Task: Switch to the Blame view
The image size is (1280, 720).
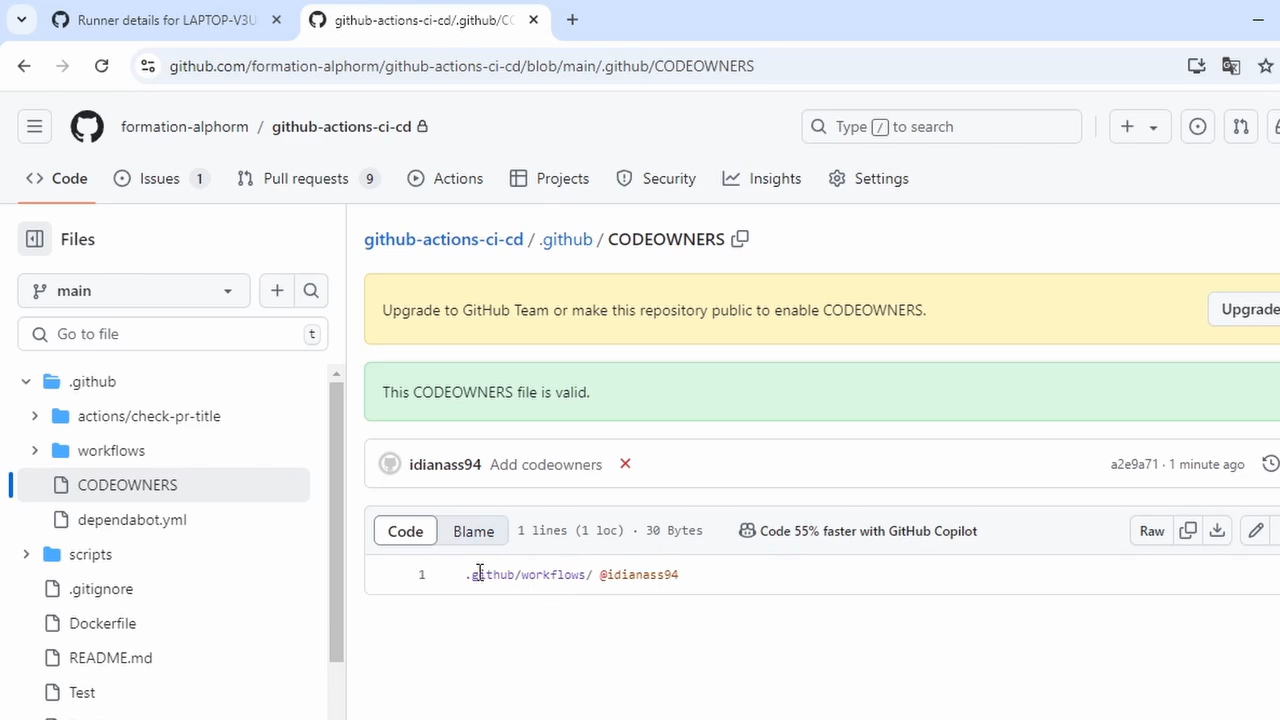Action: (473, 531)
